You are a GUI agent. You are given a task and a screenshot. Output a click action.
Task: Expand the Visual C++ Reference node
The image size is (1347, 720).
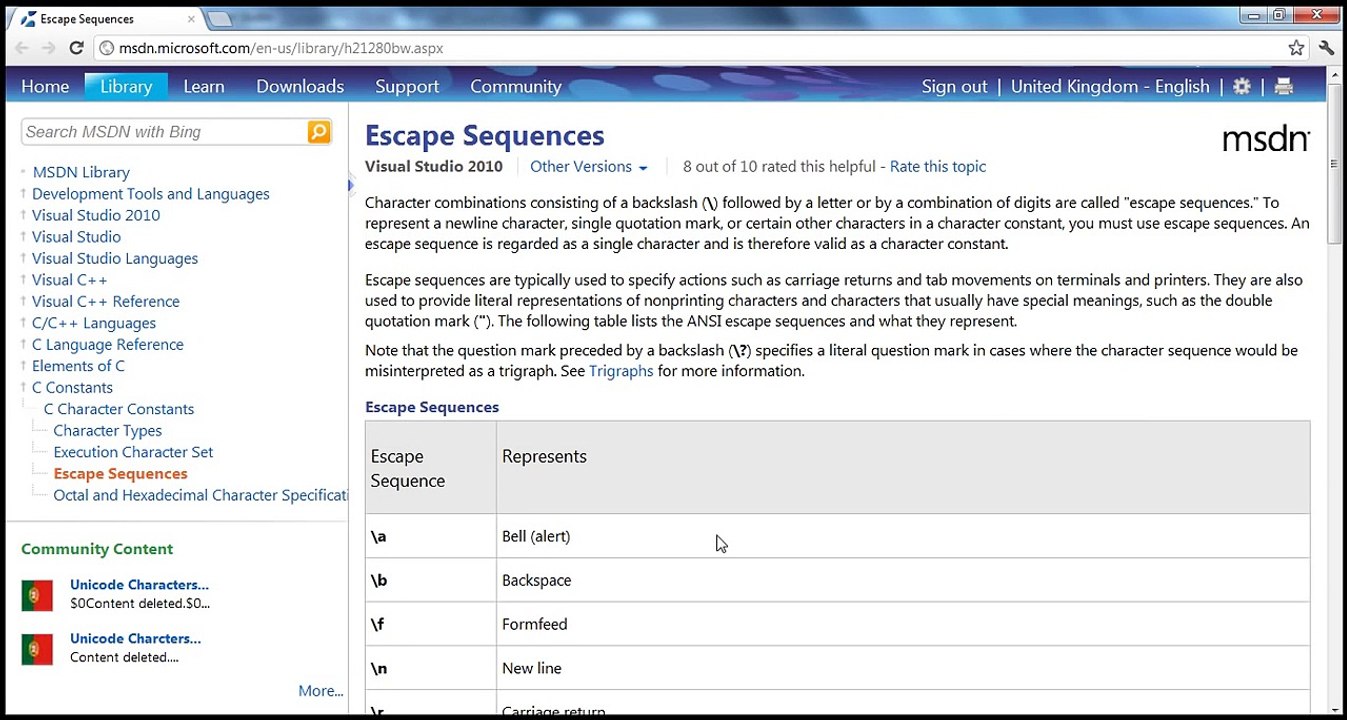click(23, 301)
